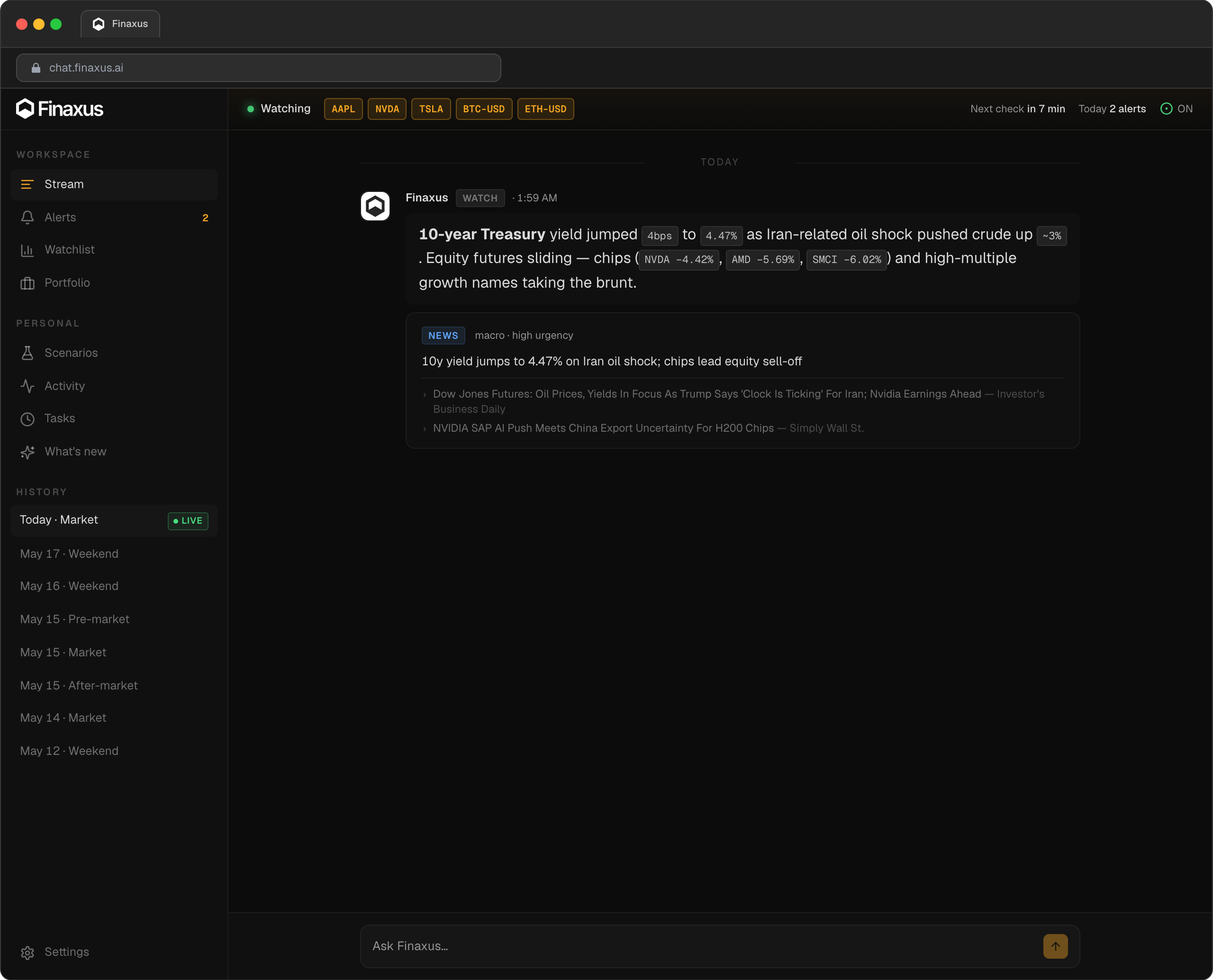
Task: Open May 15 · Pre-market history
Action: [114, 619]
